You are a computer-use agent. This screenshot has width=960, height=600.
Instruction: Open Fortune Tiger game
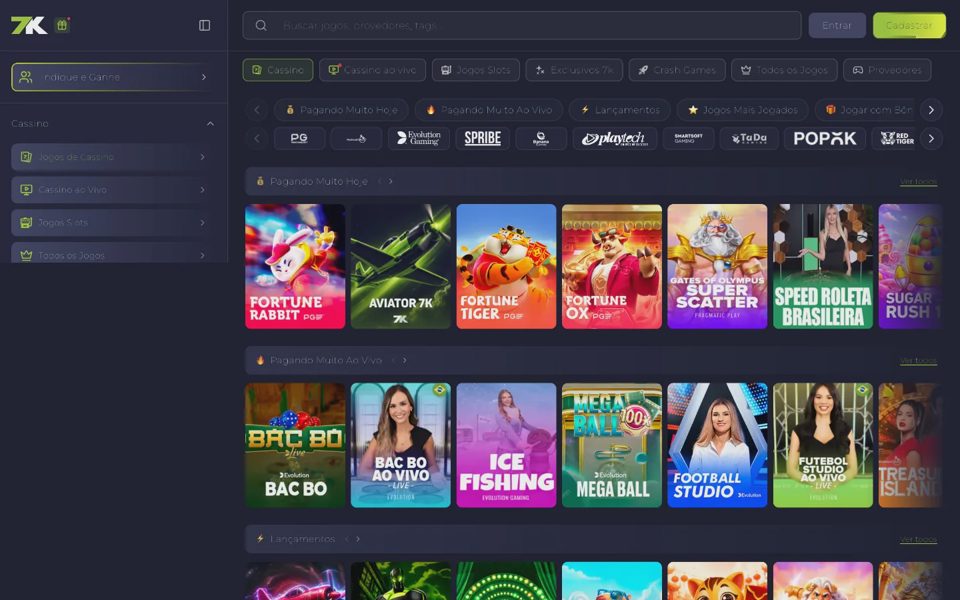[x=506, y=266]
